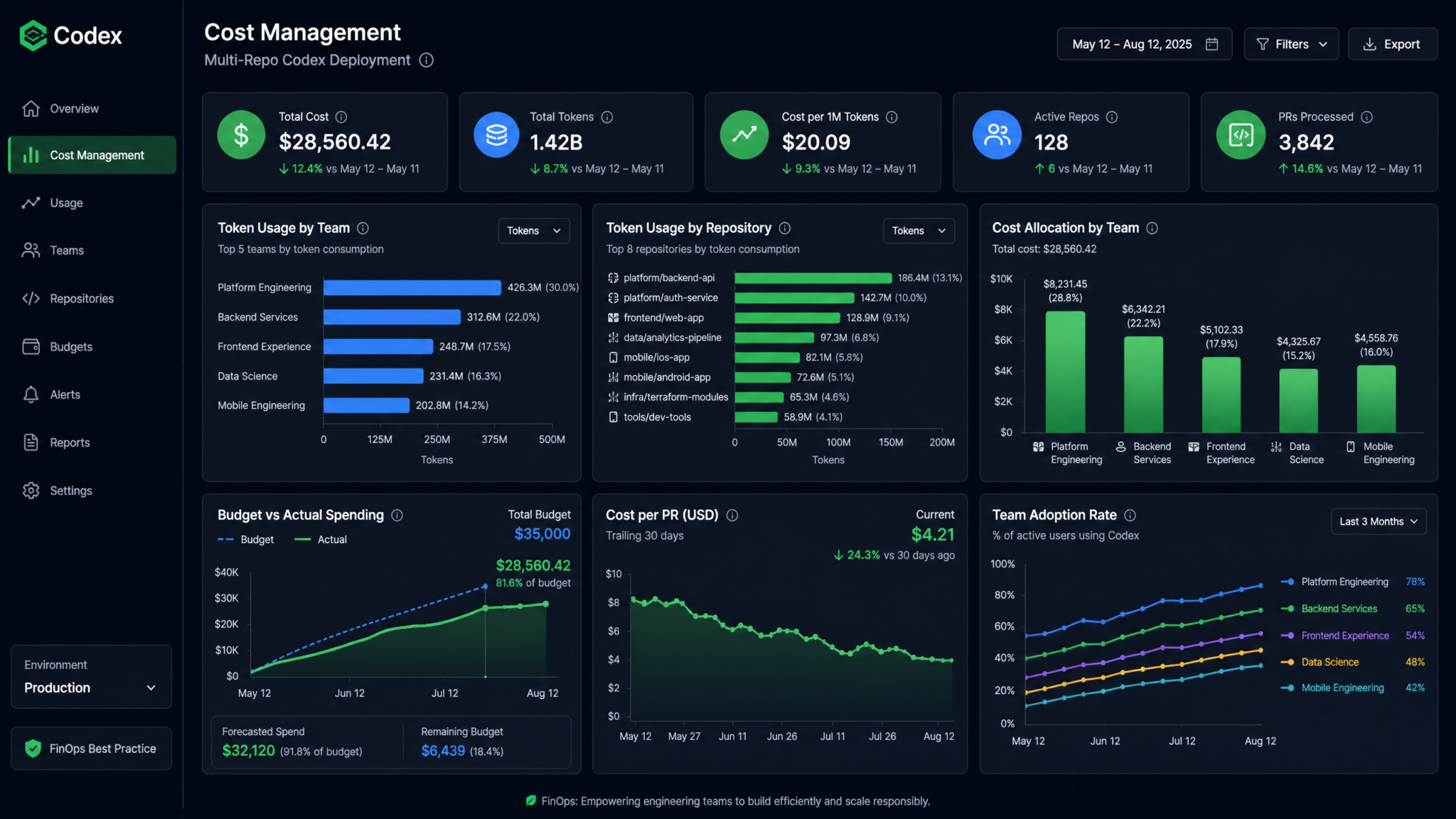Click the mobile/ios-app repository icon

coord(613,358)
